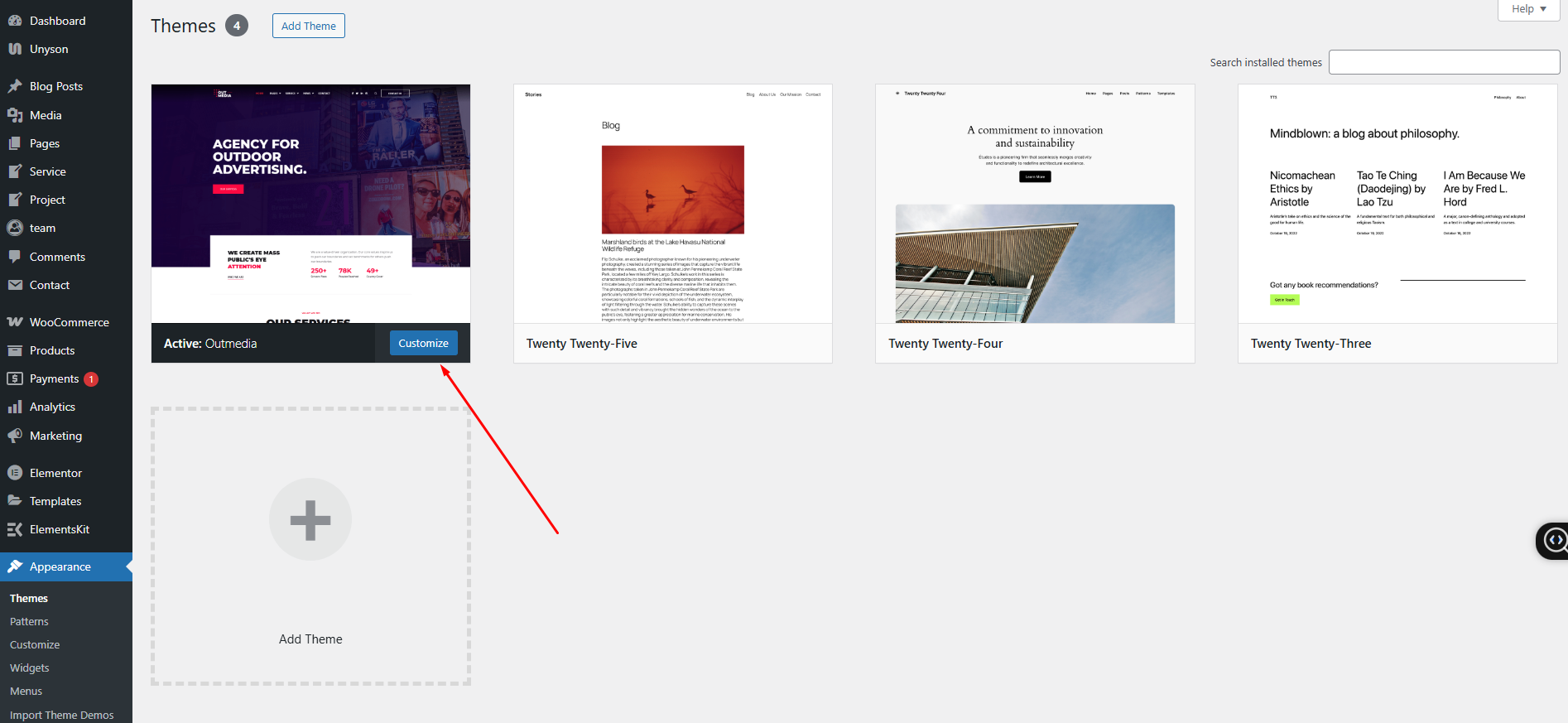Viewport: 1568px width, 723px height.
Task: Click the Comments speech bubble icon
Action: coord(15,257)
